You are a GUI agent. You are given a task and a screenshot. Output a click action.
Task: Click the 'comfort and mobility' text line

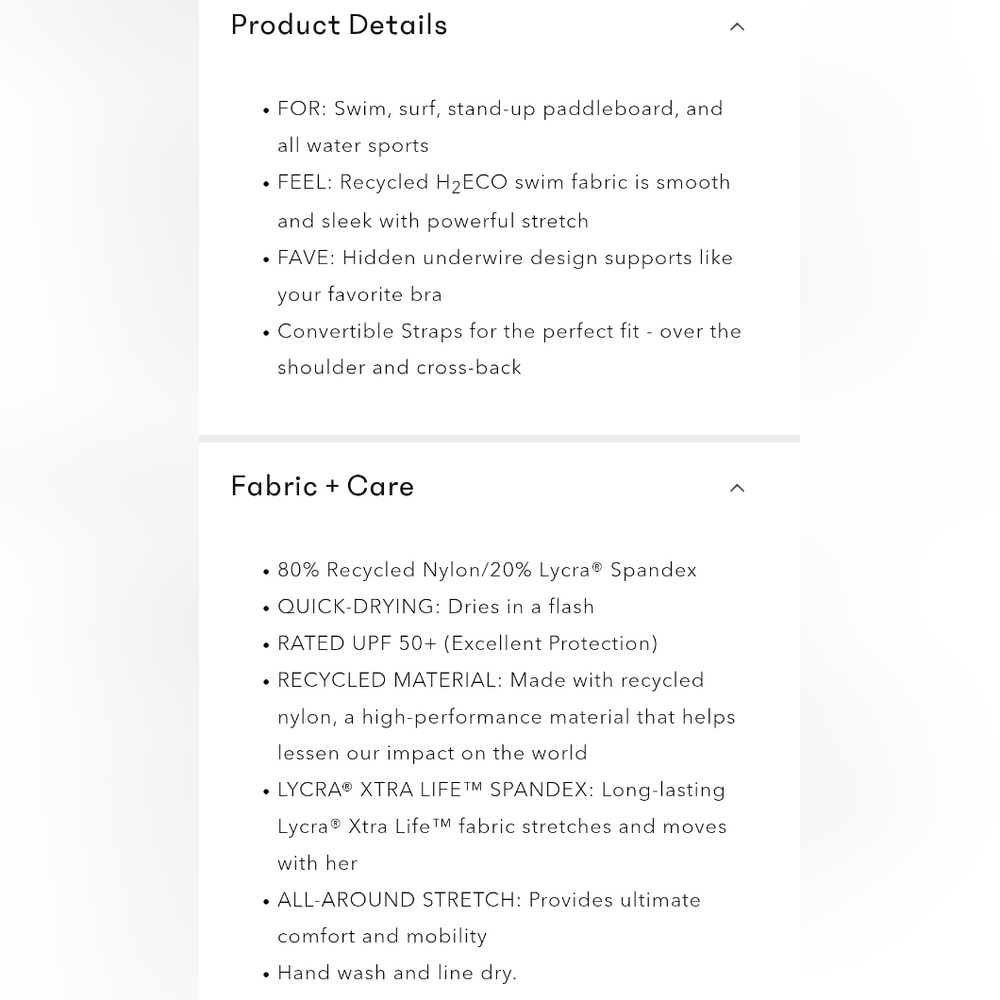pos(382,936)
